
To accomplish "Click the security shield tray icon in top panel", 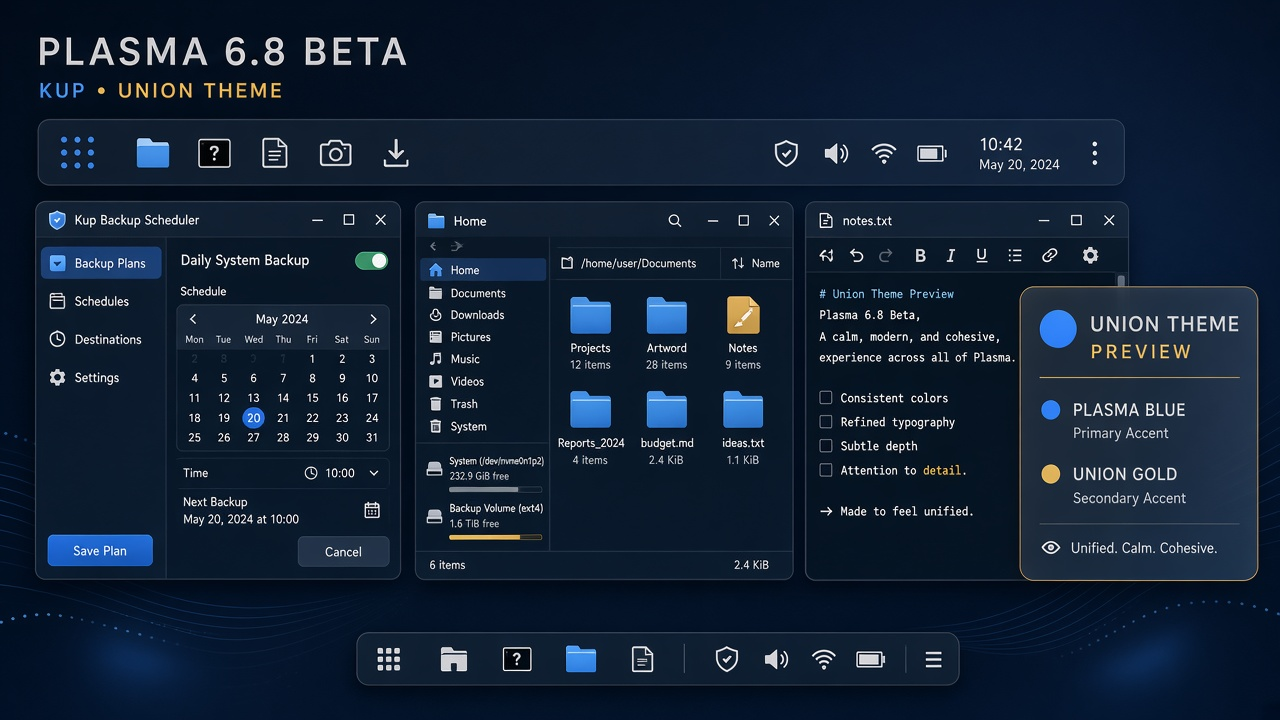I will [x=786, y=153].
